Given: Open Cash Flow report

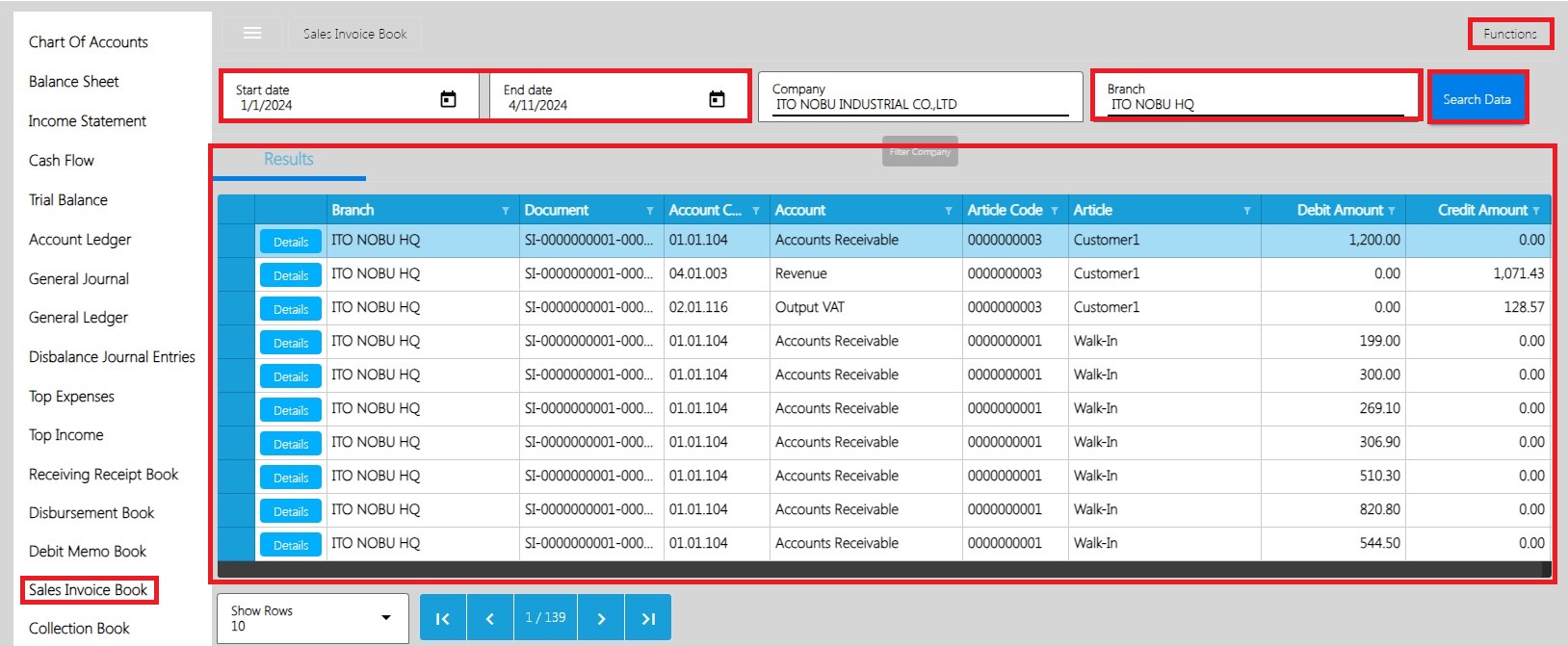Looking at the screenshot, I should tap(62, 161).
